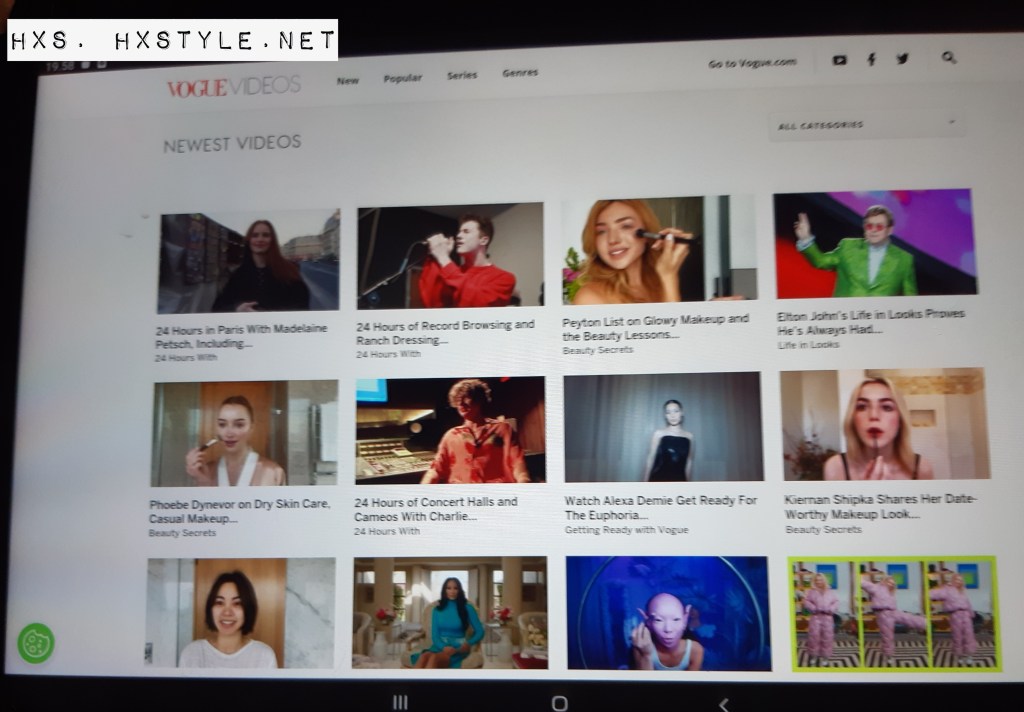Open the New menu item

coord(347,80)
